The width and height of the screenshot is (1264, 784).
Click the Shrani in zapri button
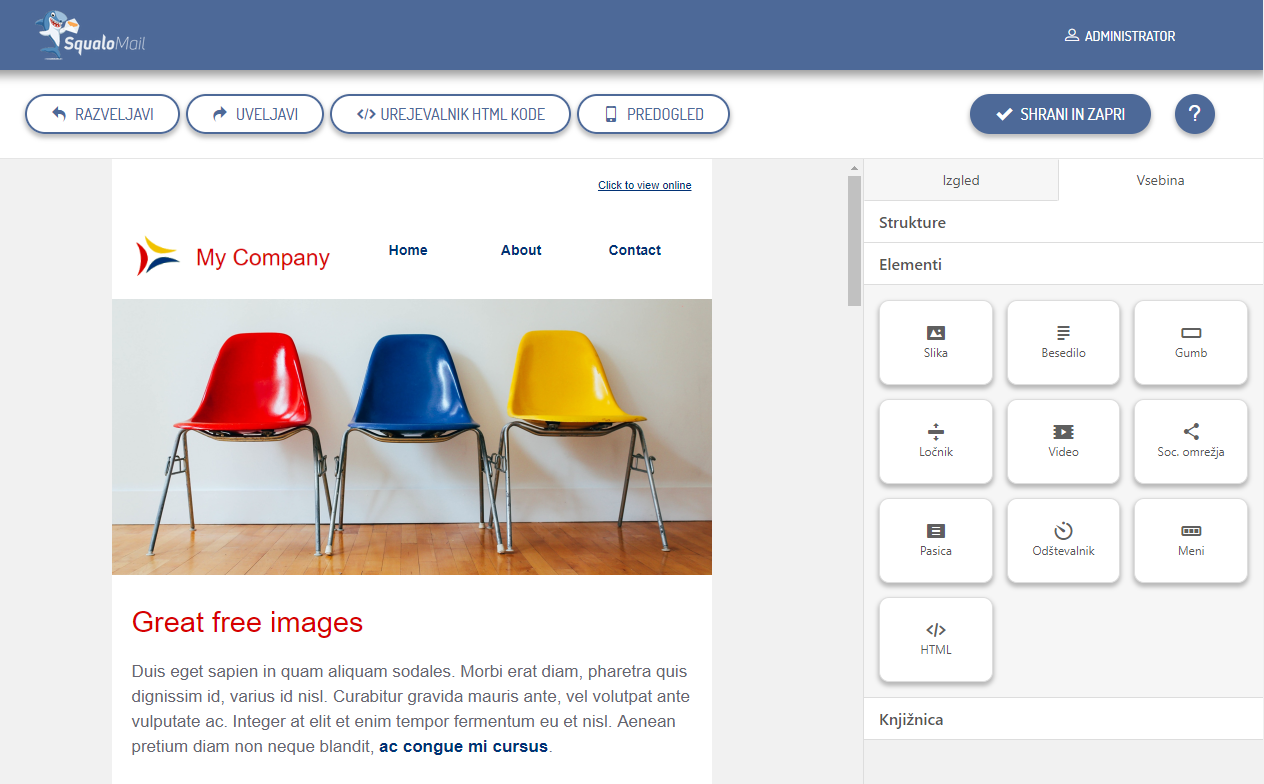[x=1060, y=114]
